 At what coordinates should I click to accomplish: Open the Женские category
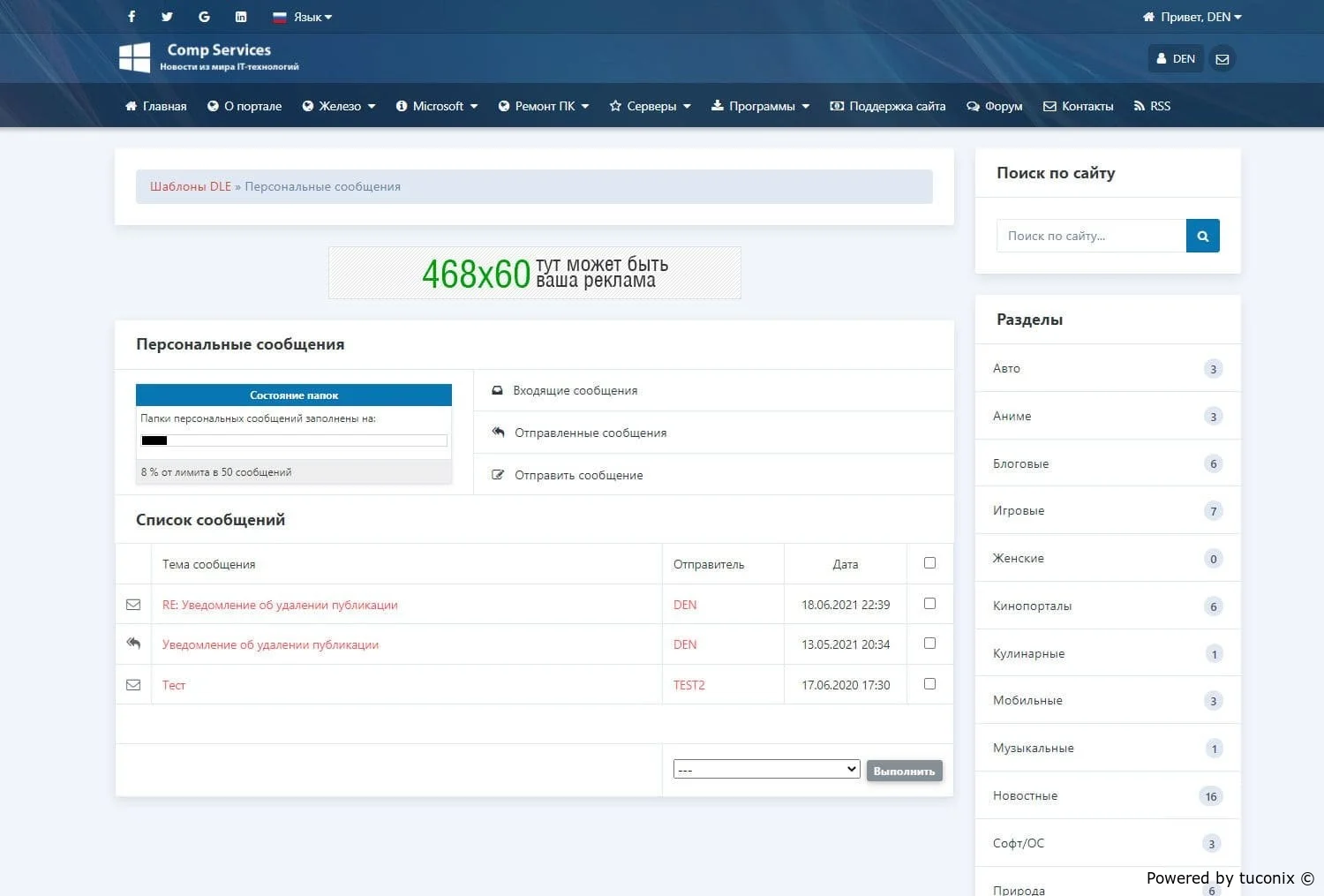click(x=1108, y=558)
